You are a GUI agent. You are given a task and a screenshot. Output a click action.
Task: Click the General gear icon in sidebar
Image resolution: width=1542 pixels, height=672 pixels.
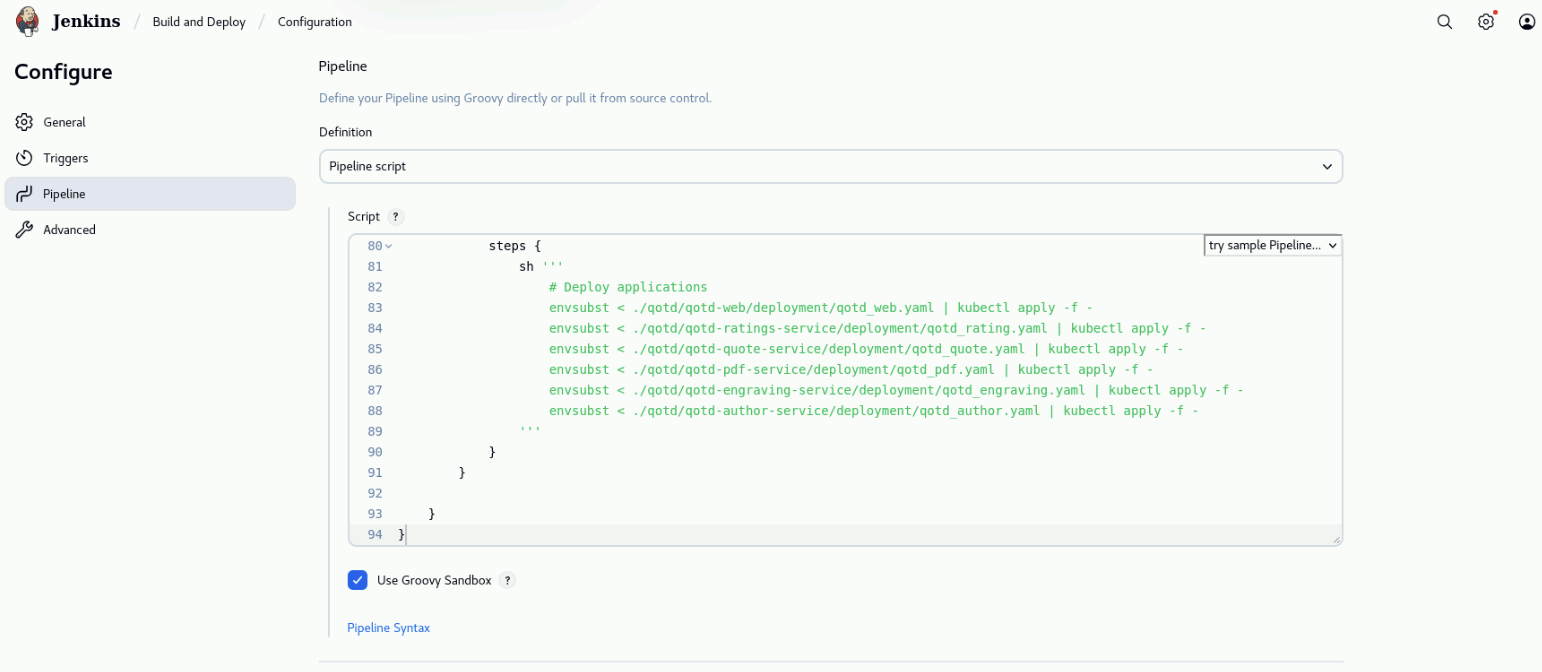24,122
